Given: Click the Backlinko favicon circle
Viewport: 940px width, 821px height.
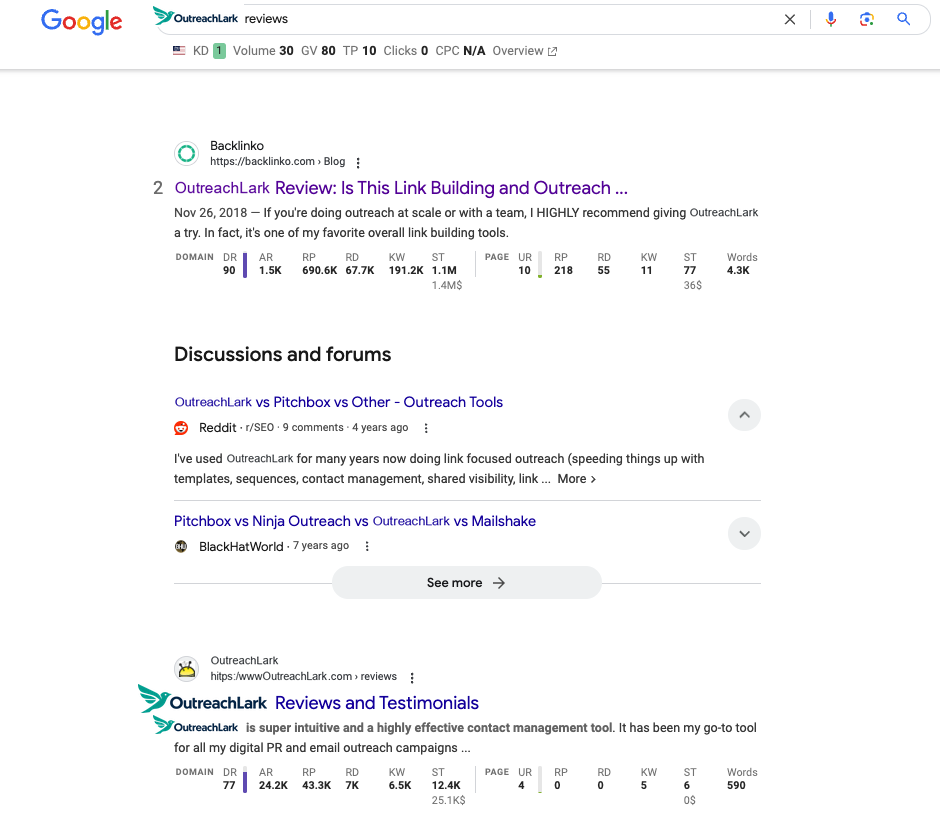Looking at the screenshot, I should 186,154.
